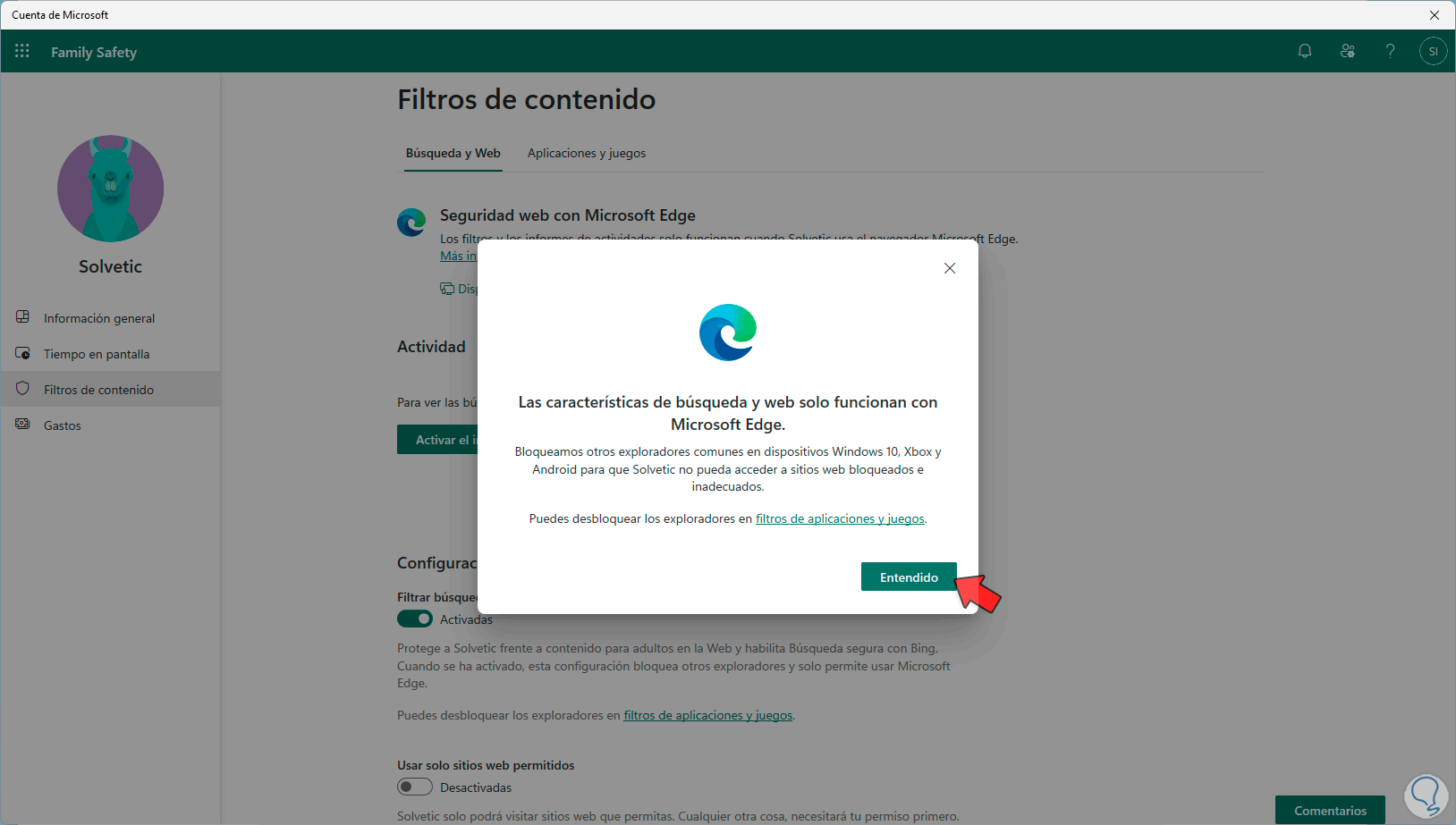
Task: Click the Filtros de contenido shield icon
Action: coord(23,389)
